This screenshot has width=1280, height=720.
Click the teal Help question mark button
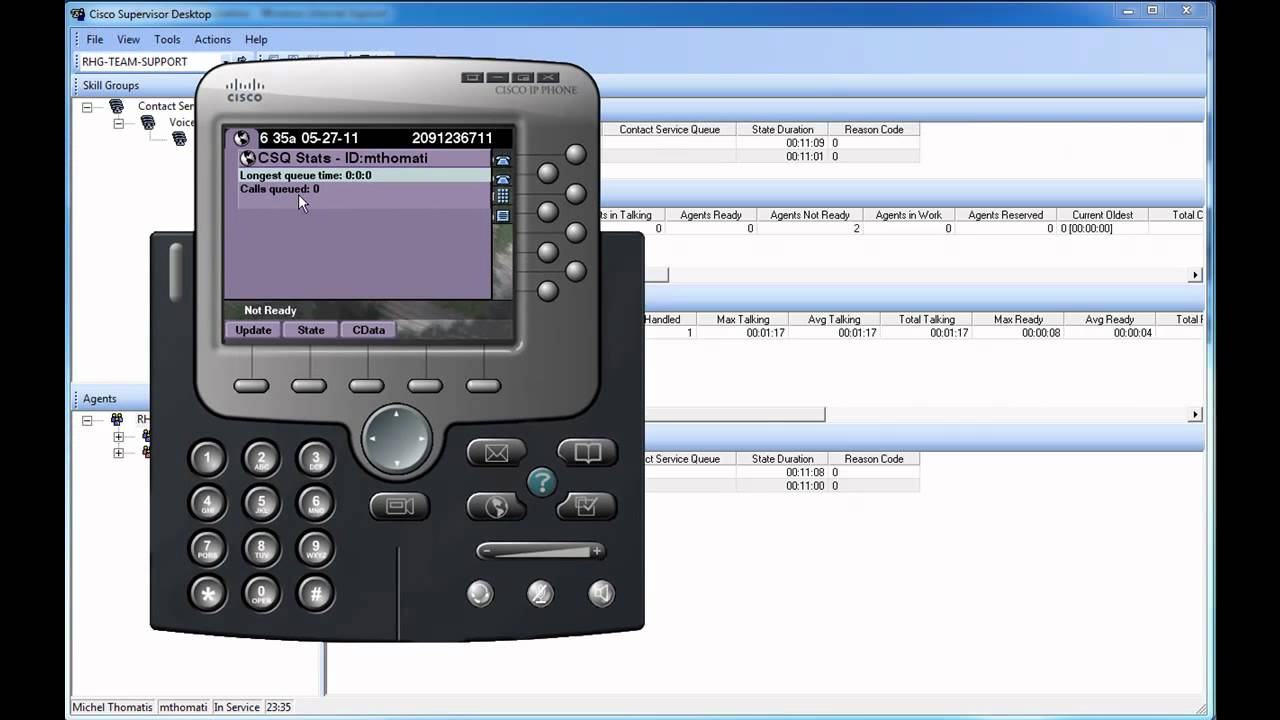pyautogui.click(x=541, y=483)
